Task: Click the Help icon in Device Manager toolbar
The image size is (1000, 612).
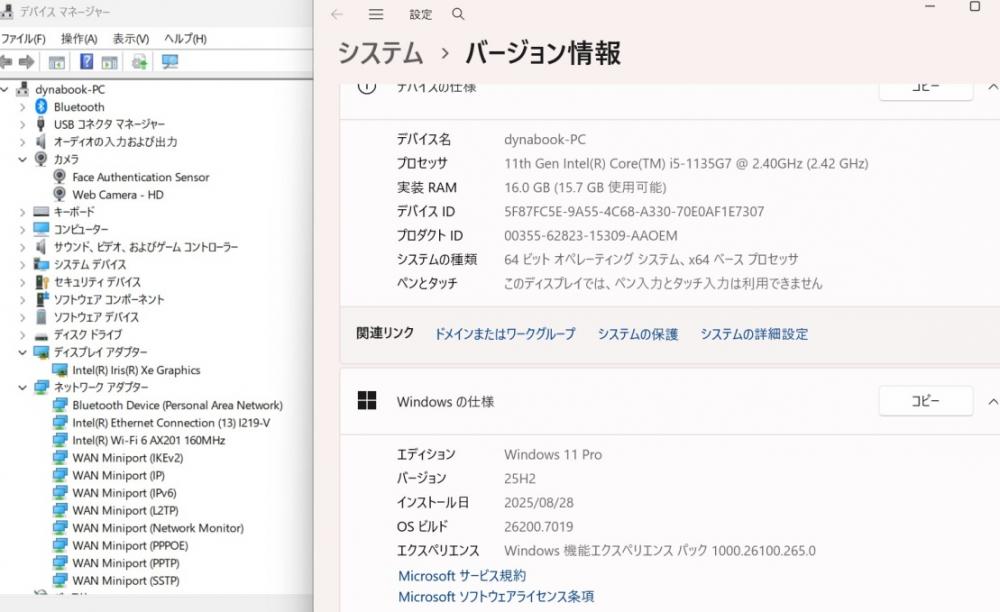Action: (x=86, y=62)
